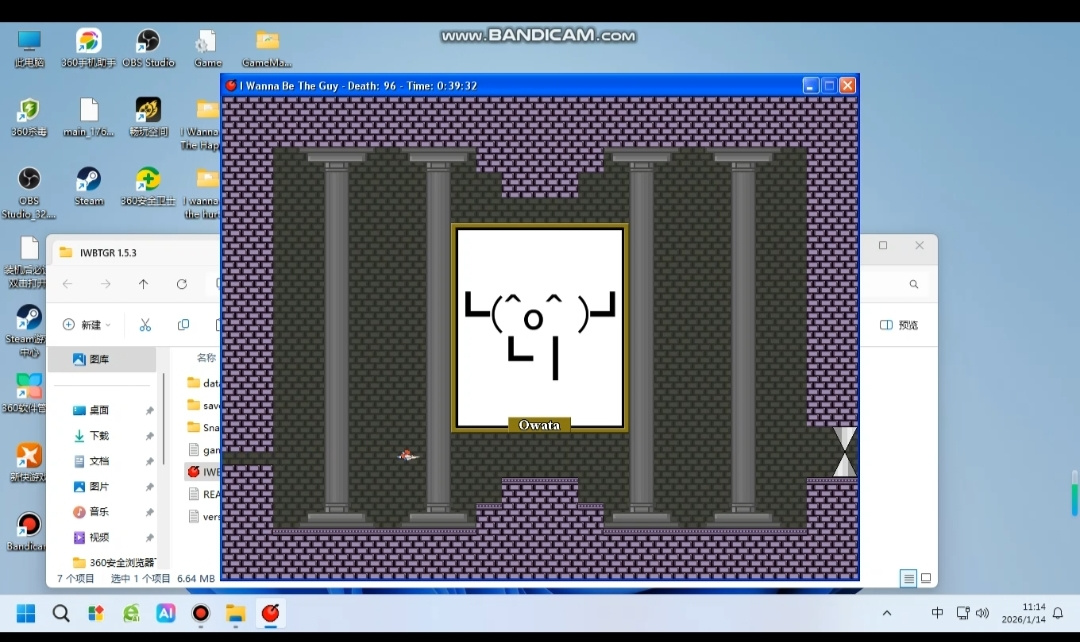
Task: Unpin 下载 using its pin icon
Action: pyautogui.click(x=149, y=436)
